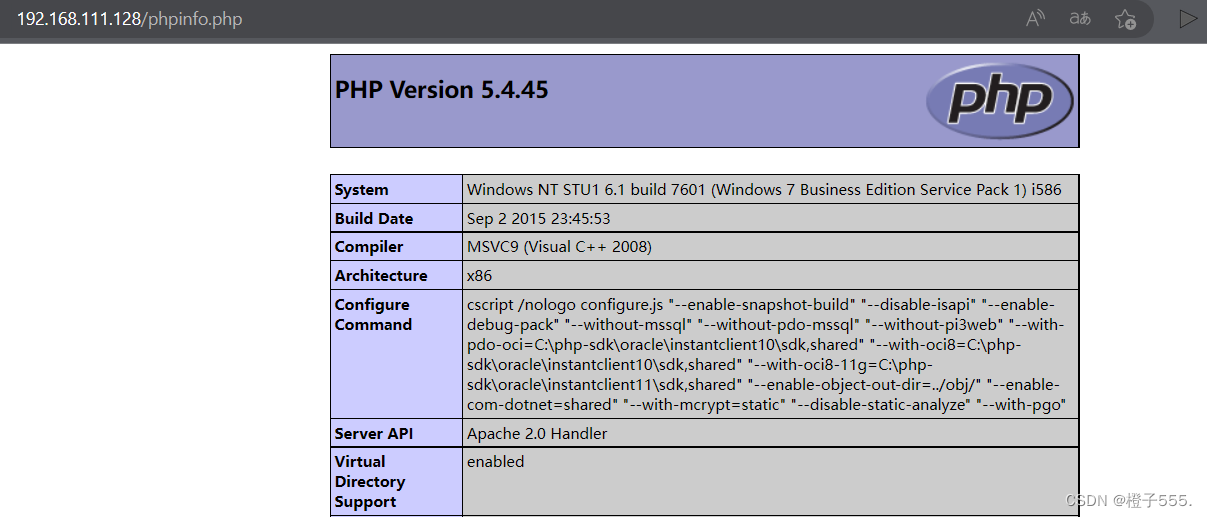Click the play-shaped icon at toolbar right edge
This screenshot has height=517, width=1207.
(x=1188, y=19)
